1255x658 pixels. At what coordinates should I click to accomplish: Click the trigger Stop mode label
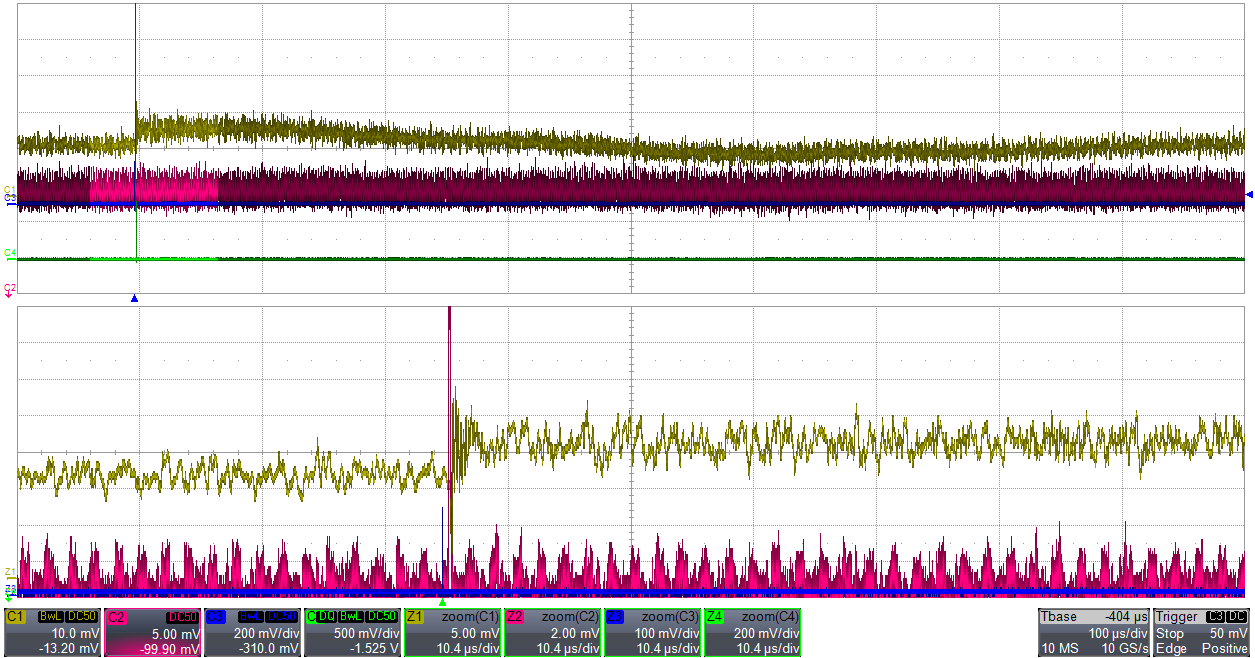tap(1169, 633)
